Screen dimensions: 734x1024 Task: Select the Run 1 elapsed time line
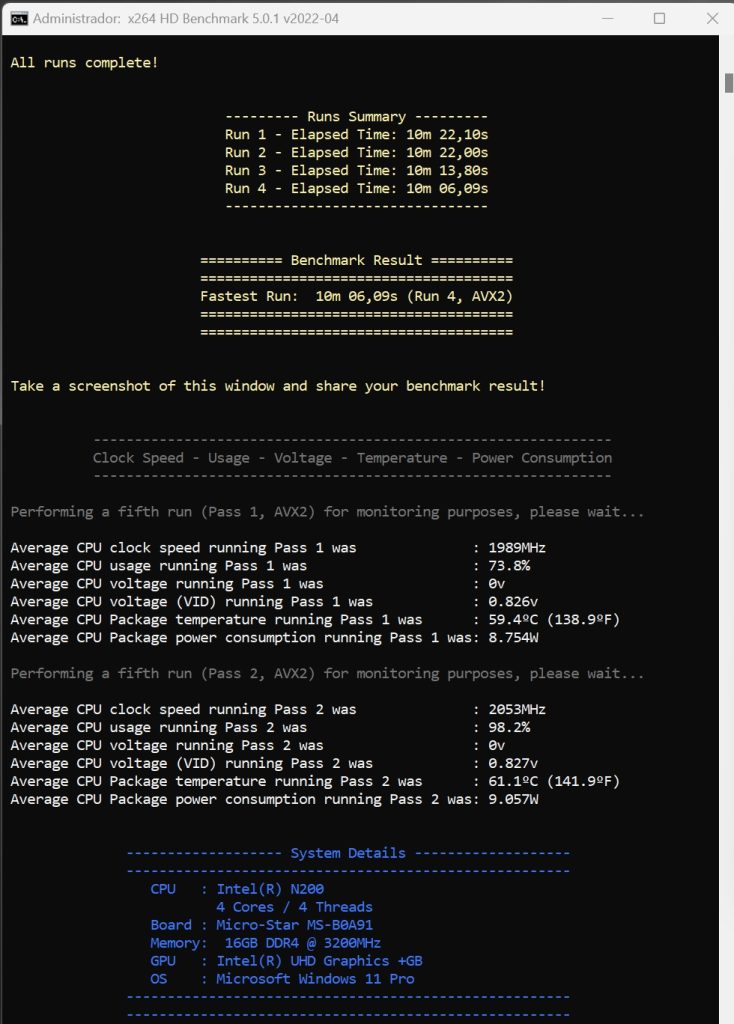coord(357,135)
